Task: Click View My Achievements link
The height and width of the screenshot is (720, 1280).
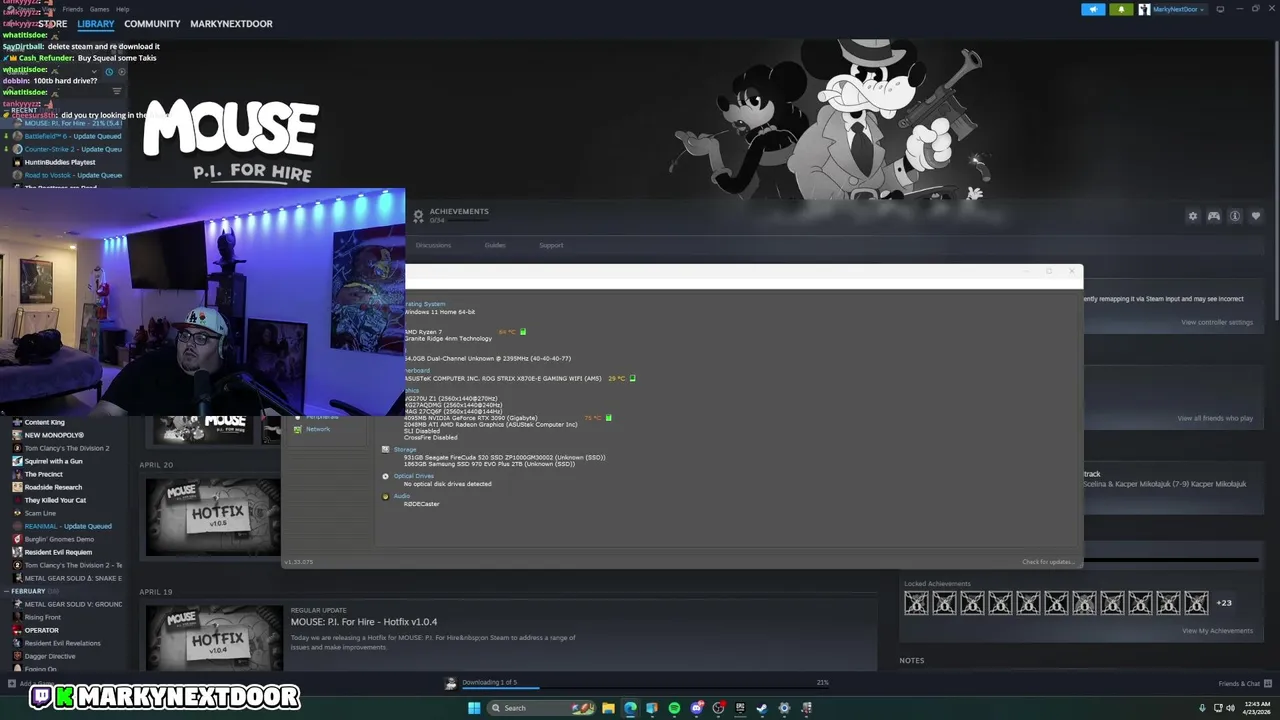Action: 1217,630
